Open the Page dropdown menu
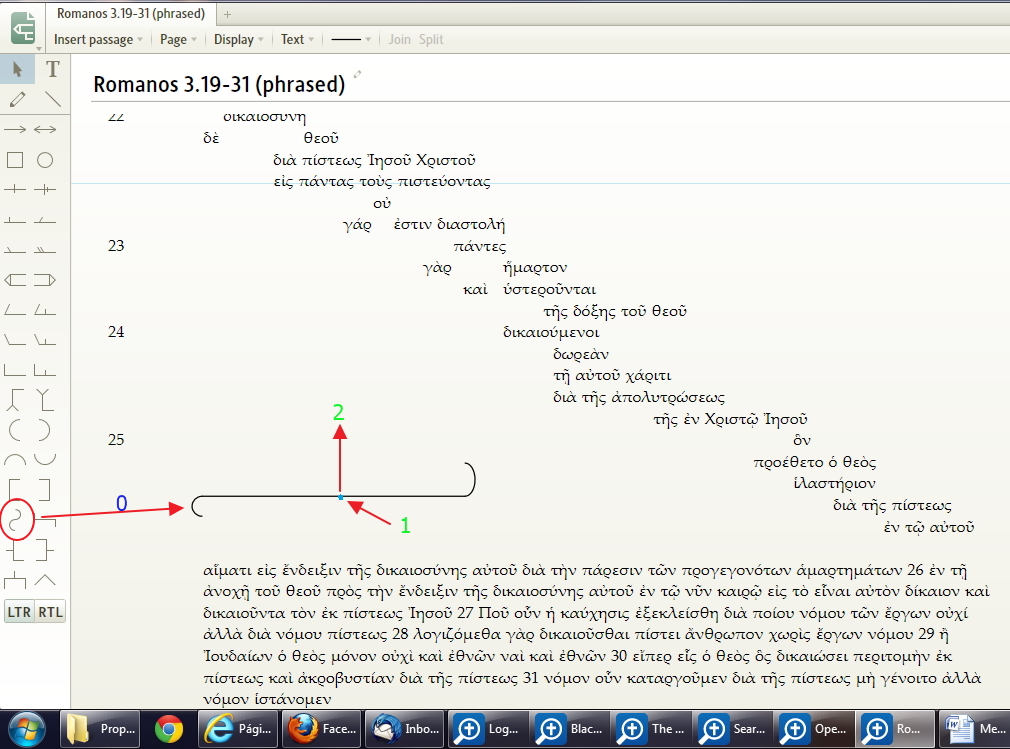 pyautogui.click(x=178, y=39)
